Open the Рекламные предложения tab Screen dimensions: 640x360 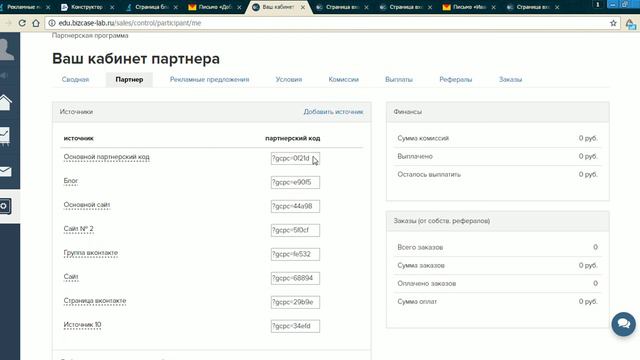click(x=209, y=80)
